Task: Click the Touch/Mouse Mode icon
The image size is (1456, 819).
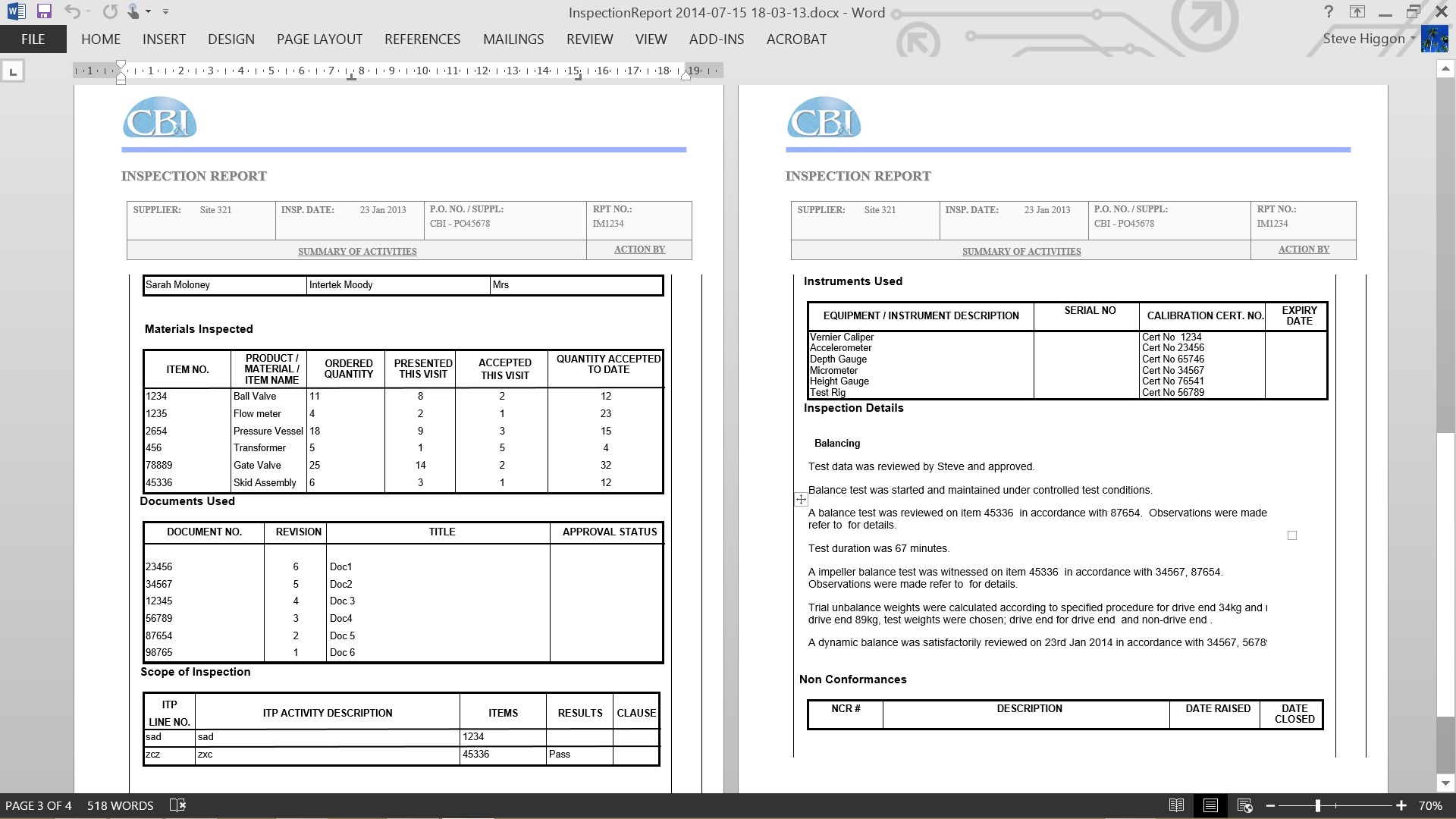Action: click(133, 11)
